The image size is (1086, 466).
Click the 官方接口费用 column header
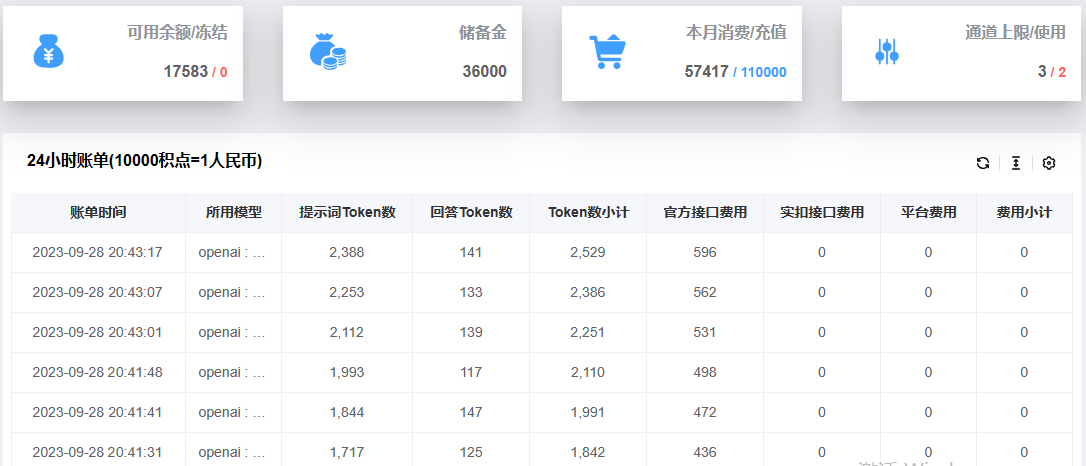click(x=705, y=213)
